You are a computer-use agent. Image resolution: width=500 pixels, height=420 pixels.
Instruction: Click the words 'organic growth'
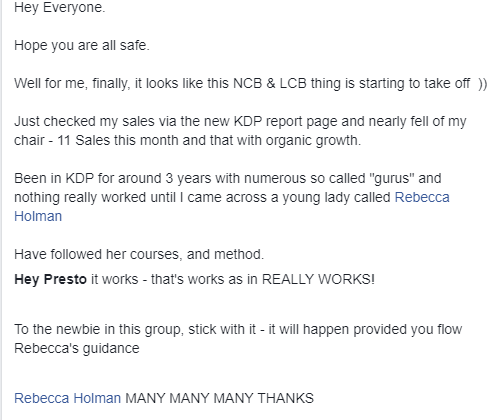(313, 140)
